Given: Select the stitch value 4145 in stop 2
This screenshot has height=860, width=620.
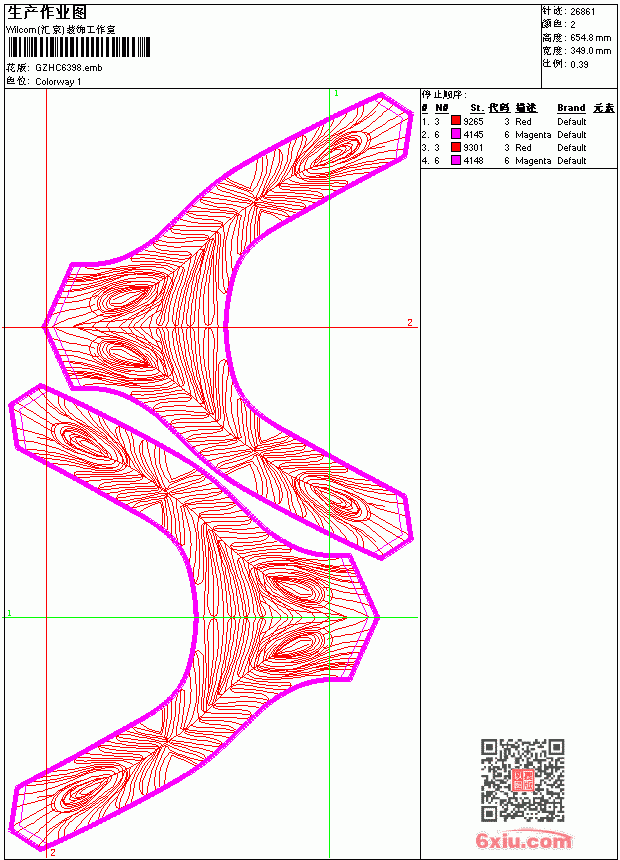Looking at the screenshot, I should point(474,134).
